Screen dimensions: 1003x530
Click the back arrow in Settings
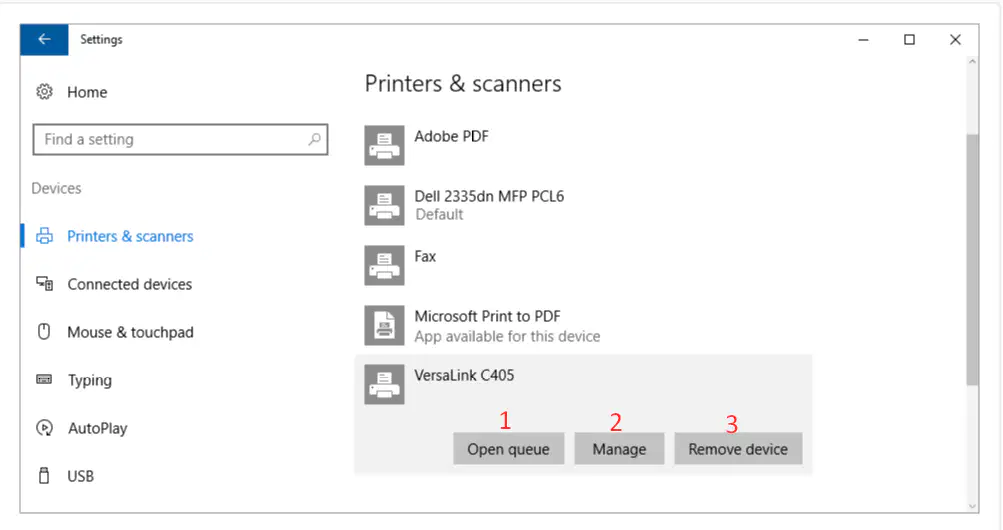[x=44, y=40]
